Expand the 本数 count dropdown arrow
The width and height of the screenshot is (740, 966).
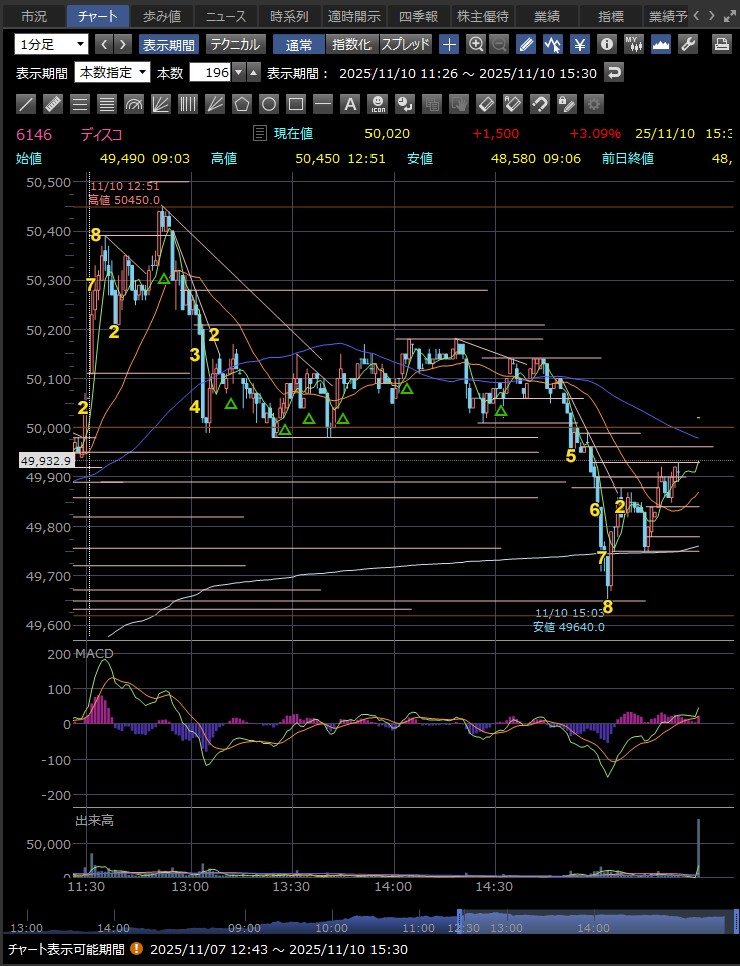click(238, 73)
